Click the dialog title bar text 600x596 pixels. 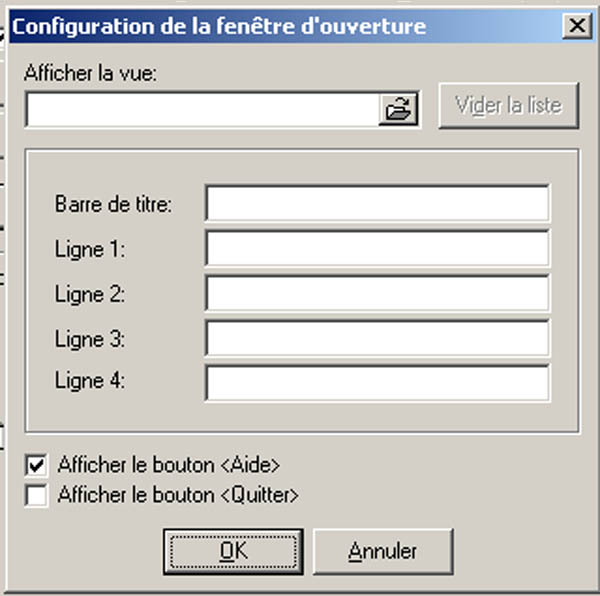pos(219,26)
